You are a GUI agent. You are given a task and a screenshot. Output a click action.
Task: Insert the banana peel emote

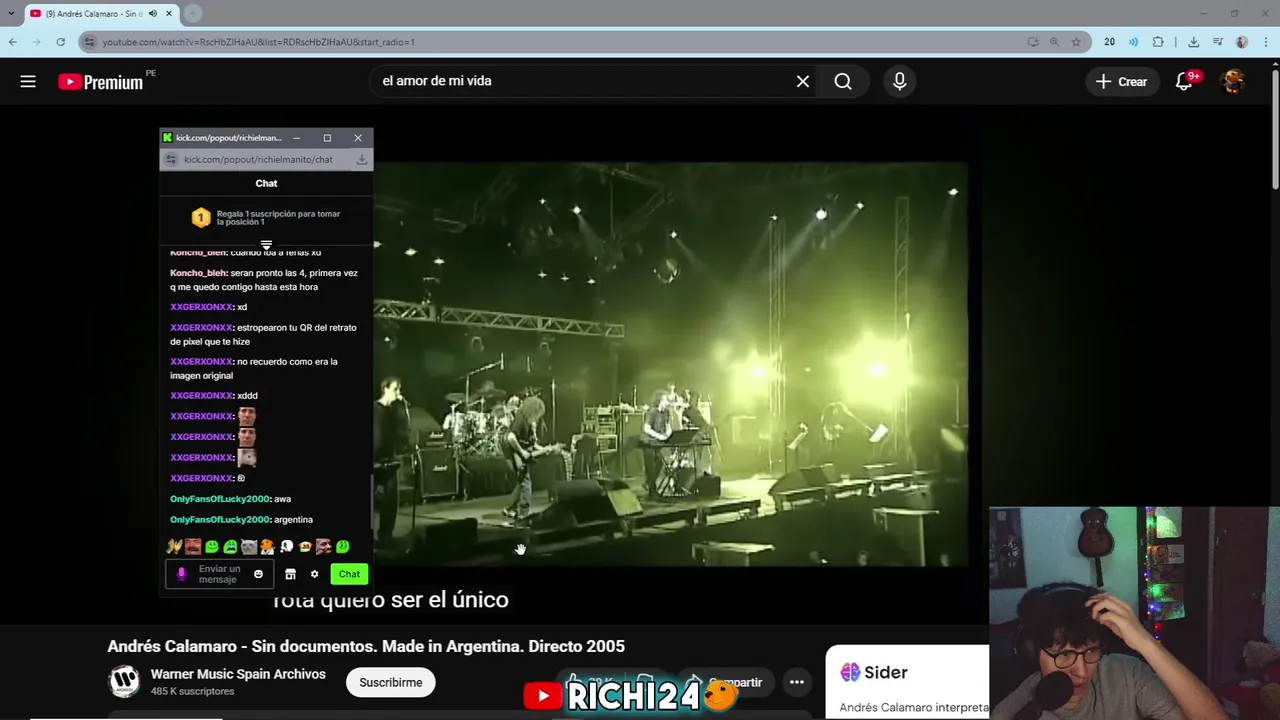click(174, 546)
